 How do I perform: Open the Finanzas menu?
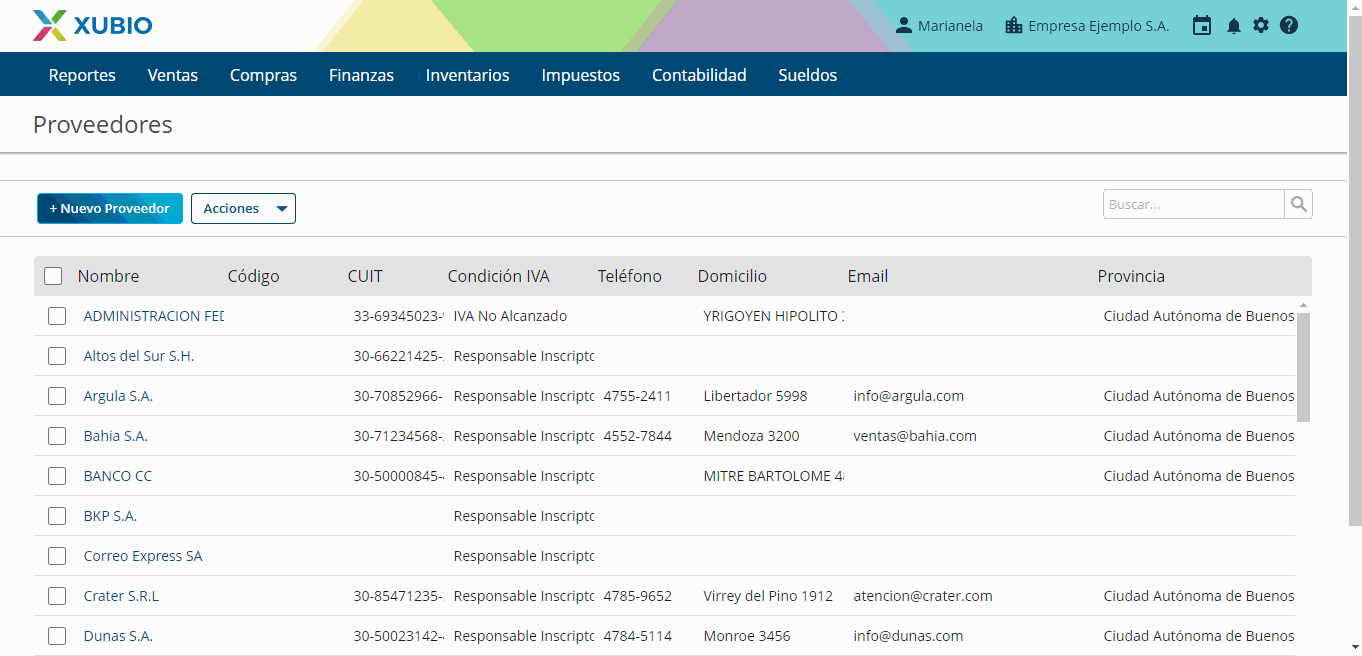click(x=361, y=75)
